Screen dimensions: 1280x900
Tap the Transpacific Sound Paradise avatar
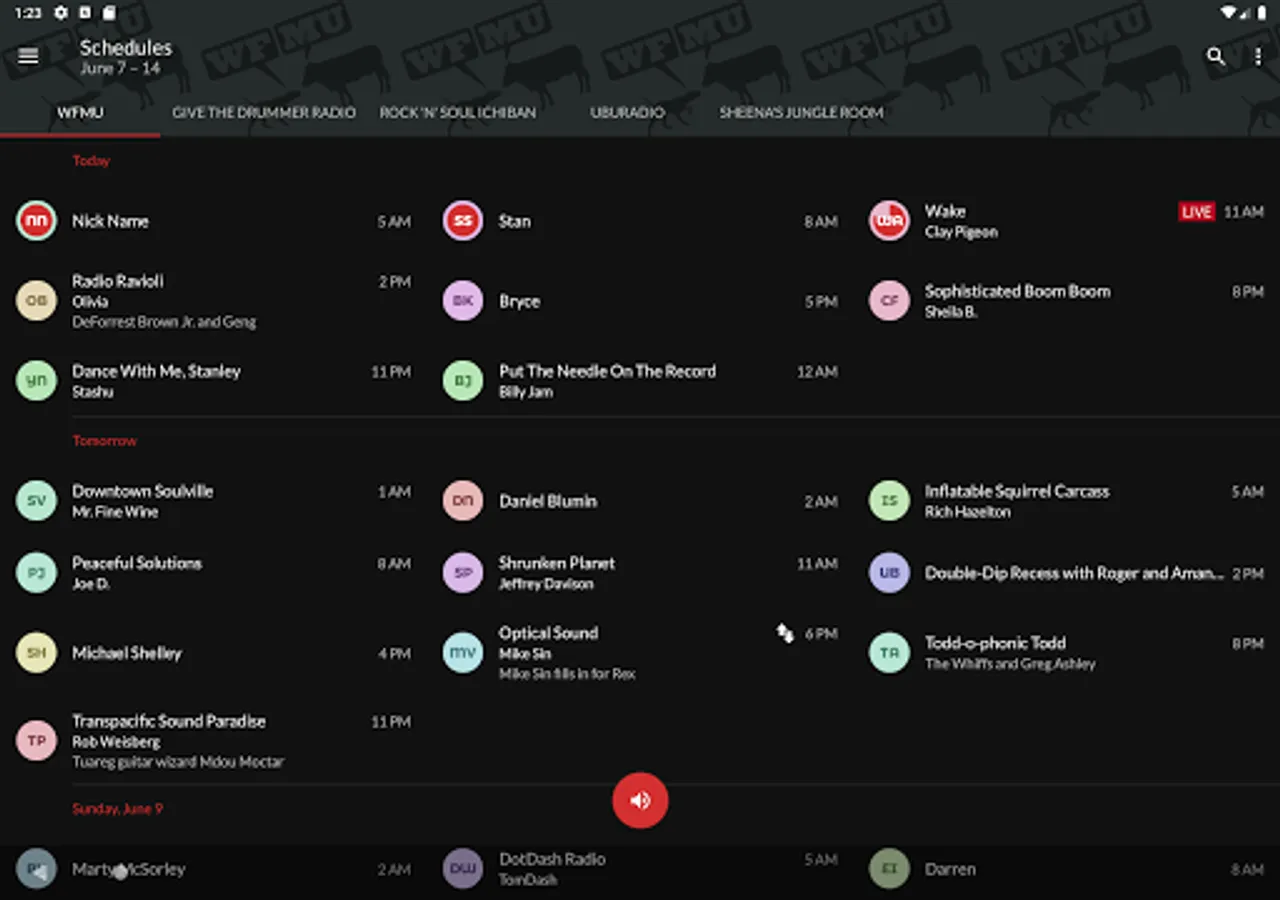click(x=37, y=741)
